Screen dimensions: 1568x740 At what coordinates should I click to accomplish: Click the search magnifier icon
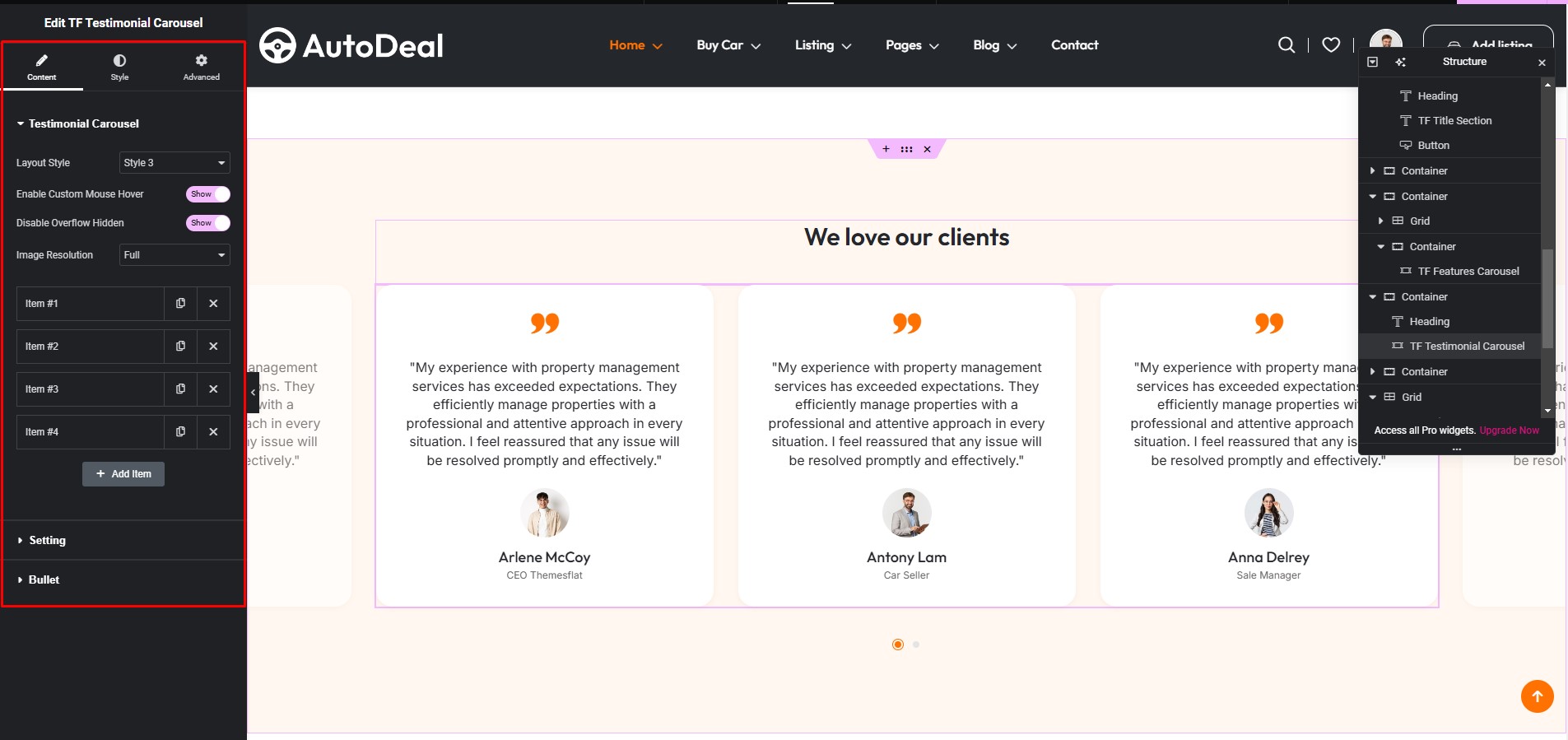click(1287, 45)
